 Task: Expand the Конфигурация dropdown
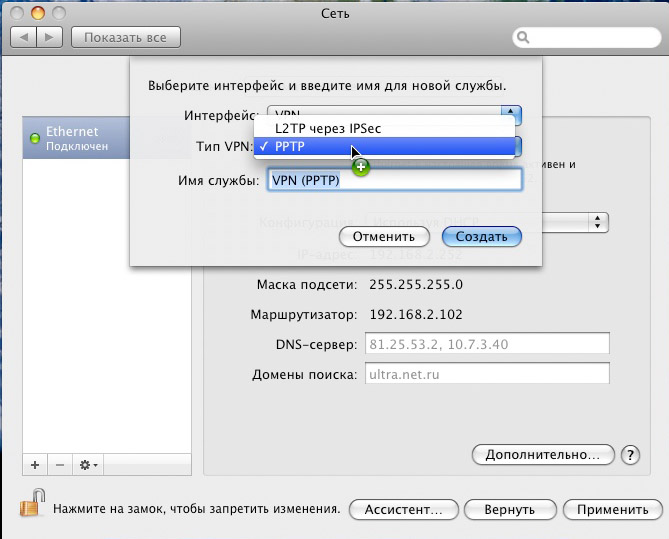tap(598, 222)
